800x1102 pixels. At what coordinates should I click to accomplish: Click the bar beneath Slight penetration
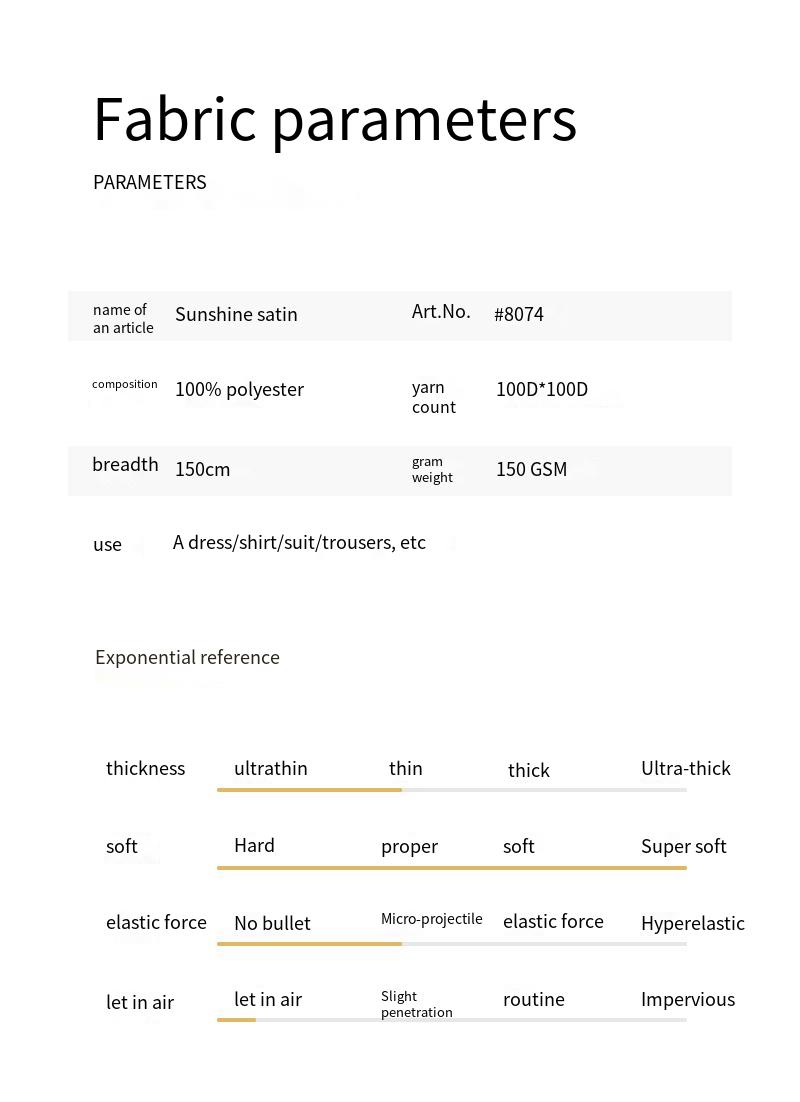[451, 1020]
